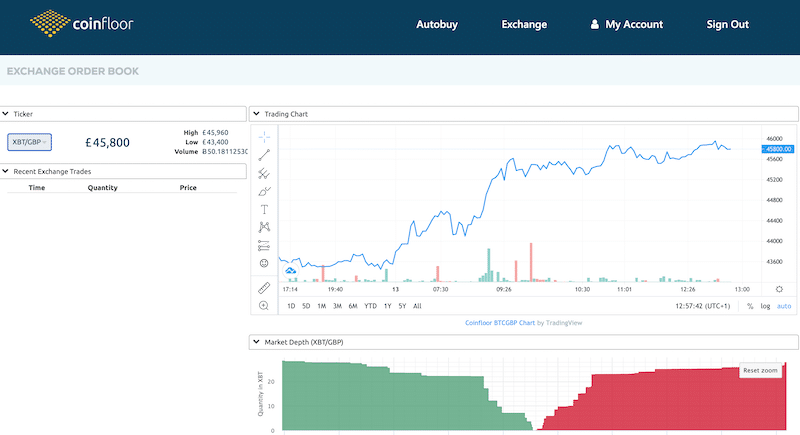The width and height of the screenshot is (800, 435).
Task: Open the Autobuy page
Action: click(x=437, y=24)
